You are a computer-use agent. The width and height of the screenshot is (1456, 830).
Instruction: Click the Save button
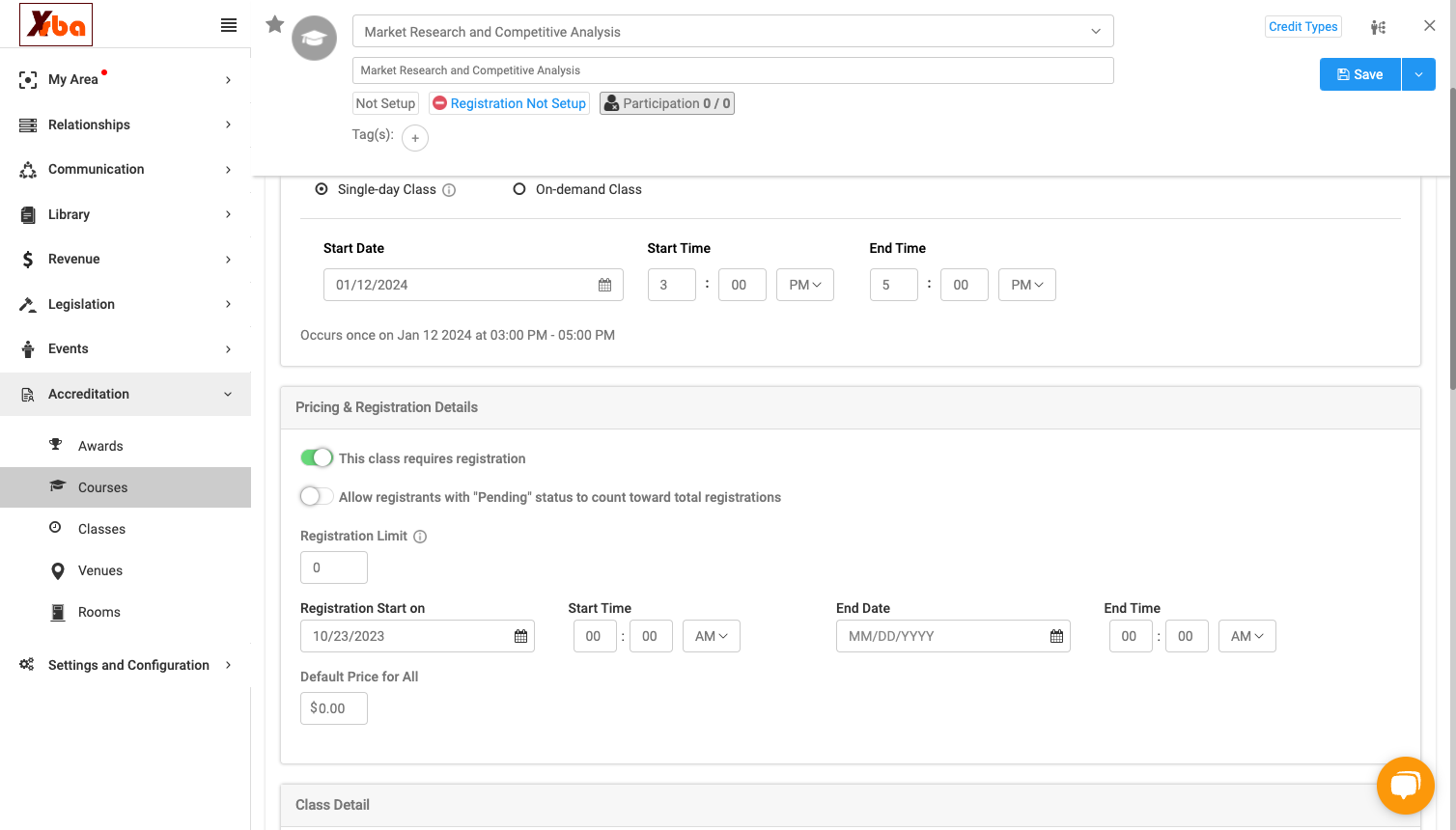1360,74
